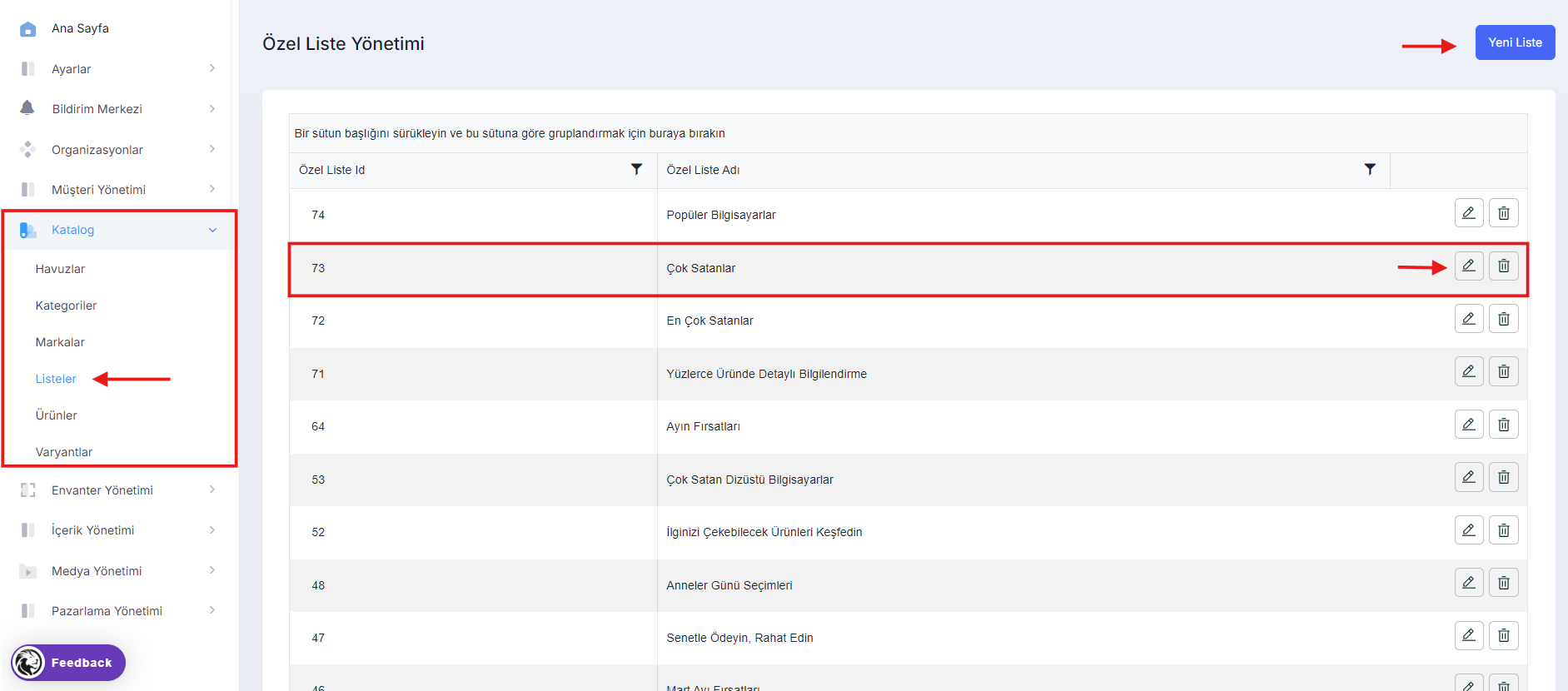Viewport: 1568px width, 691px height.
Task: Edit the Popüler Bilgisayarlar list
Action: pos(1469,213)
